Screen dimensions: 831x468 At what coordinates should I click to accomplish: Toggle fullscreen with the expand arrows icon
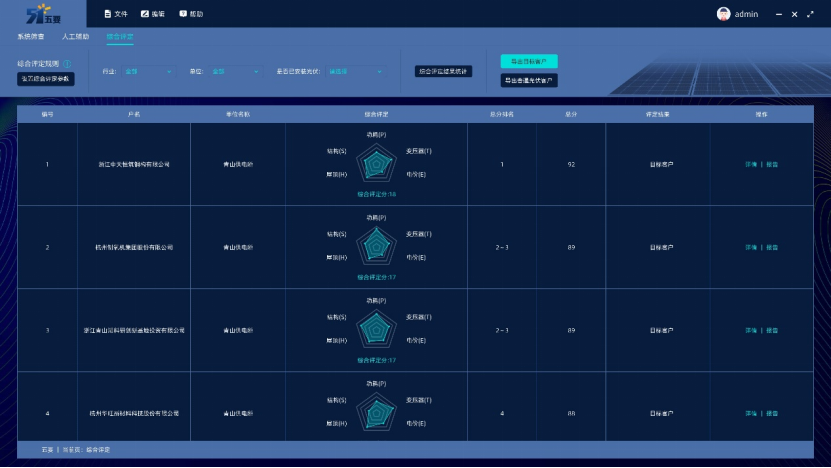click(810, 14)
